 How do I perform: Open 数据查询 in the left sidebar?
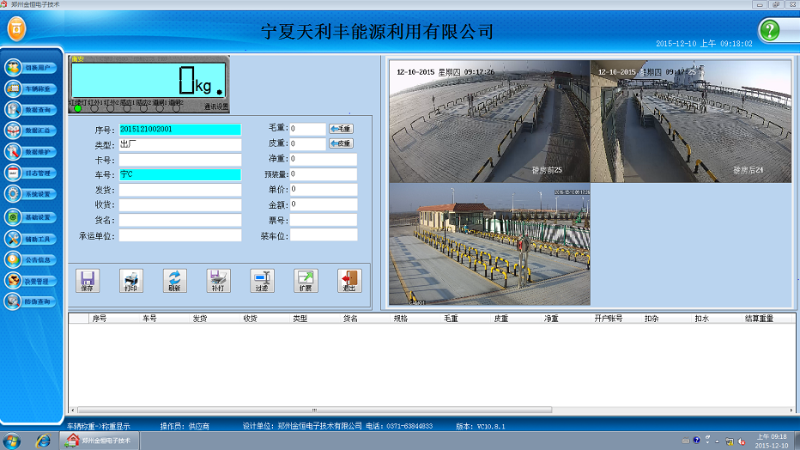[32, 109]
